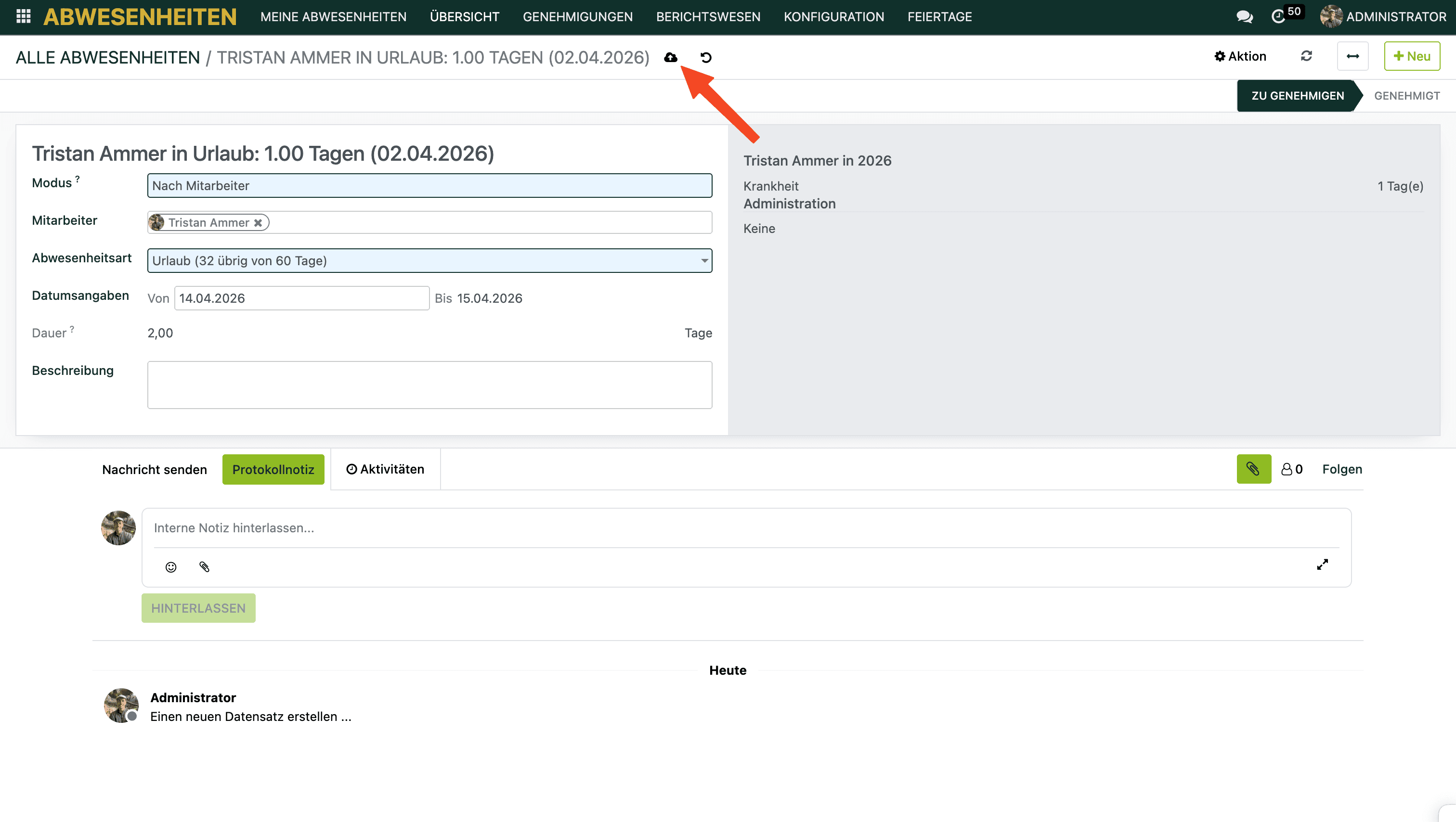Click the cloud save icon
This screenshot has height=822, width=1456.
pyautogui.click(x=670, y=57)
